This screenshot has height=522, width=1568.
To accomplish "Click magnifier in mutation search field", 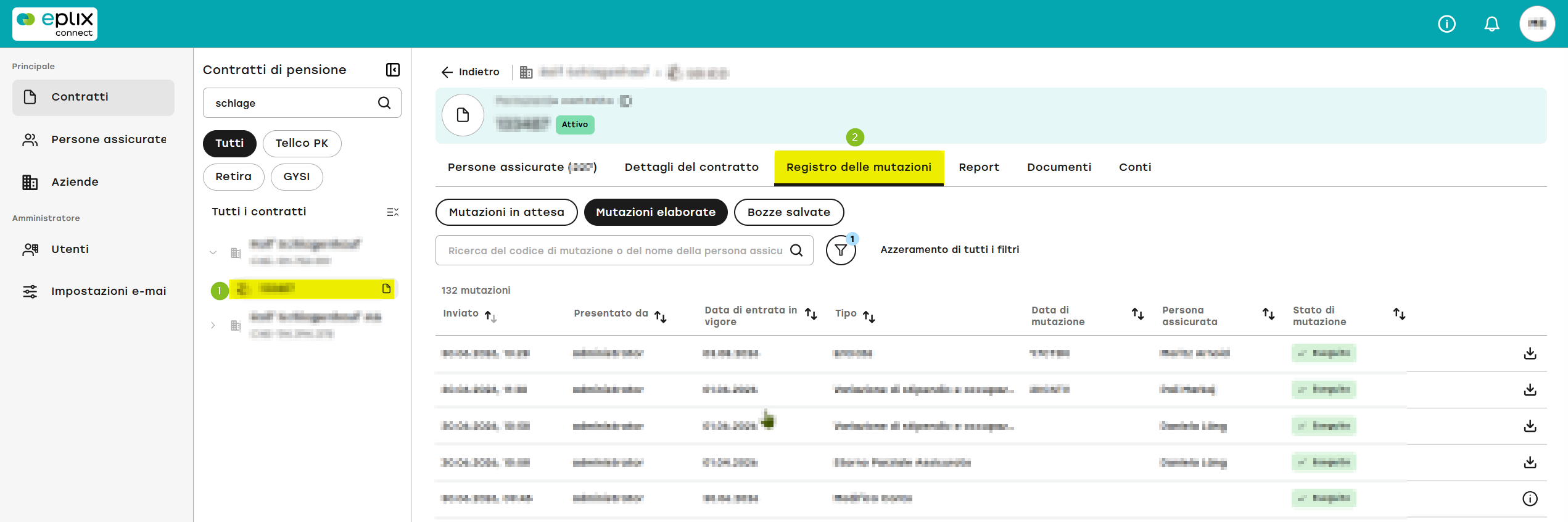I will (x=796, y=251).
